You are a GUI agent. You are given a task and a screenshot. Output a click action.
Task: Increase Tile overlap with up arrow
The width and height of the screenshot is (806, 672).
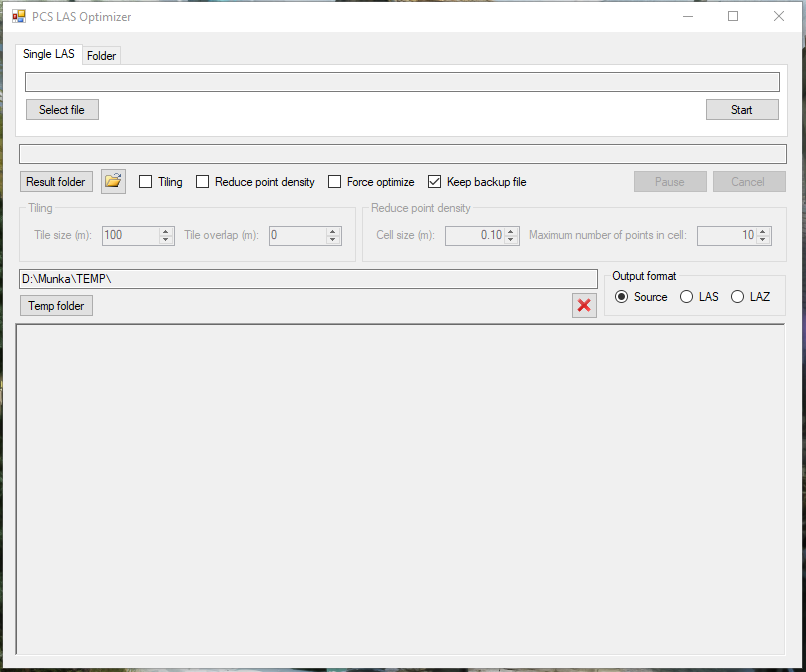(333, 231)
